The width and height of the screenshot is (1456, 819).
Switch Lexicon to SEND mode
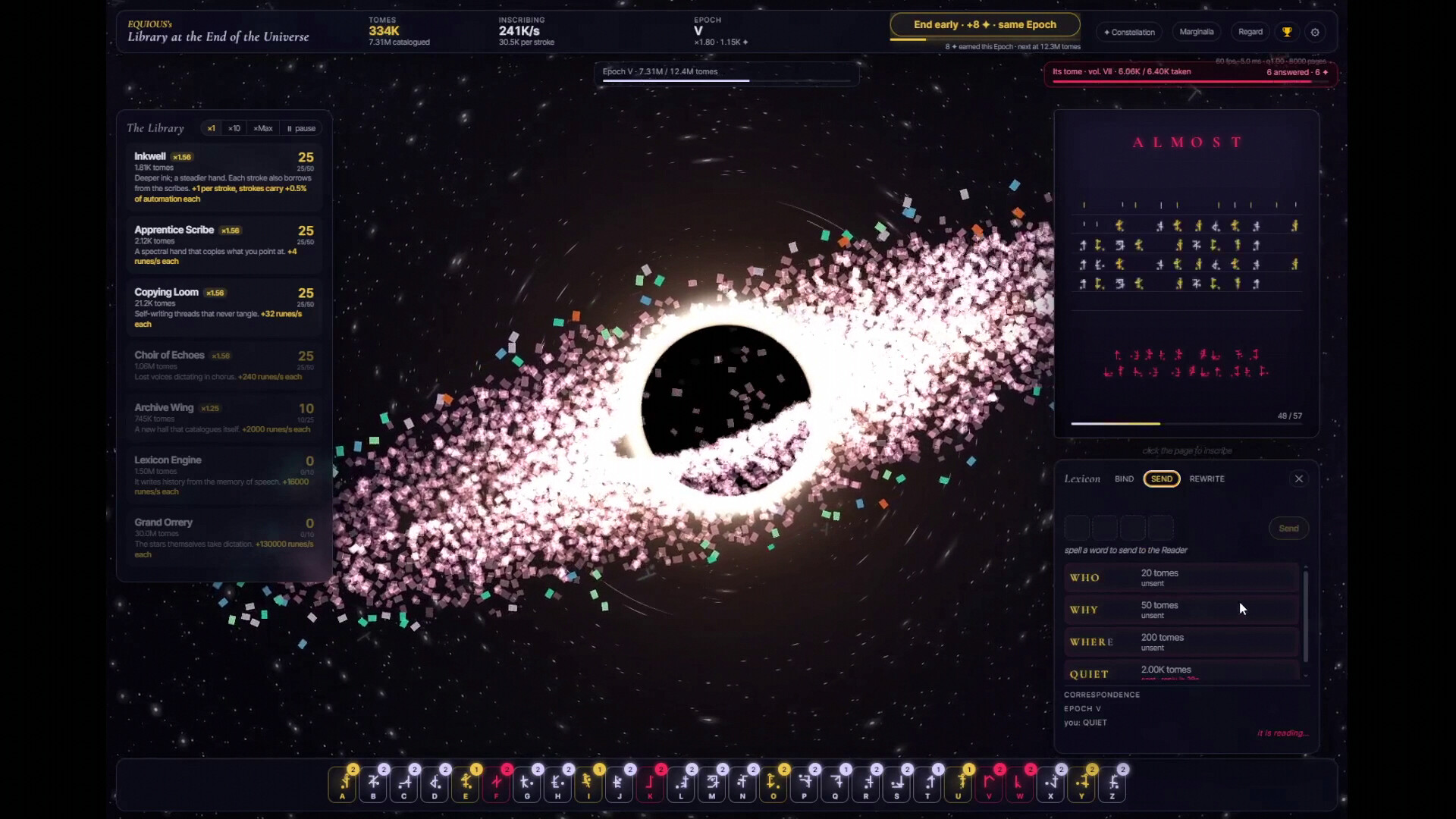click(1161, 479)
